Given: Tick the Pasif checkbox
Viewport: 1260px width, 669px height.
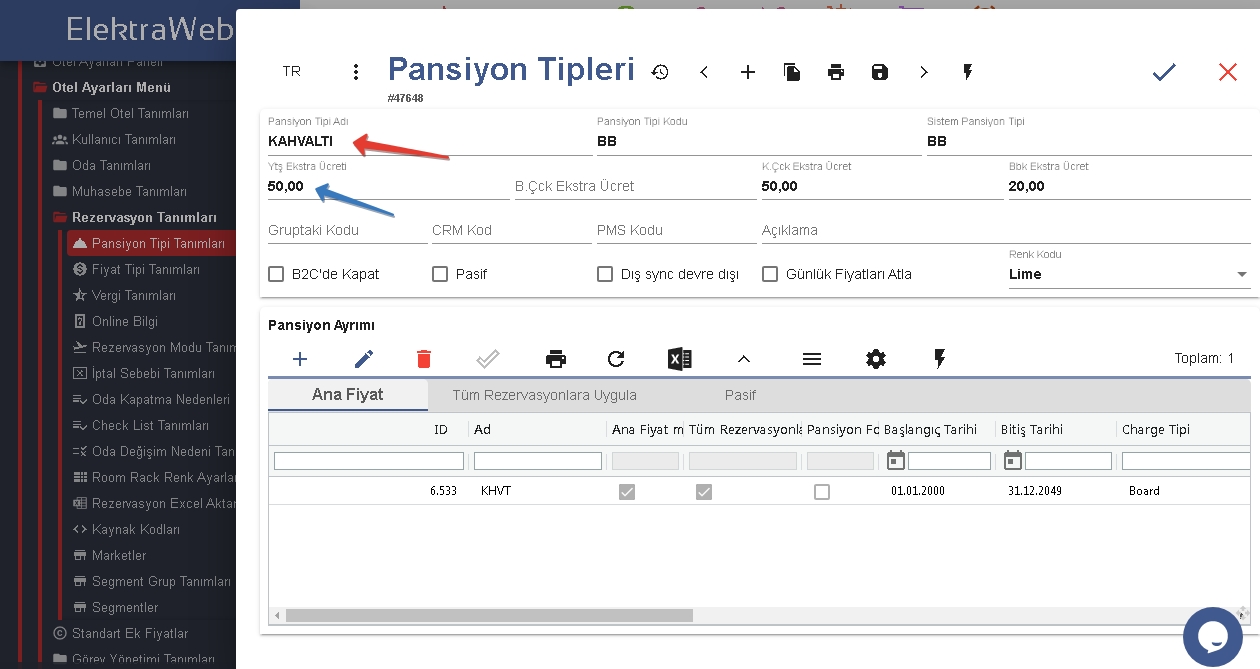Looking at the screenshot, I should tap(440, 274).
